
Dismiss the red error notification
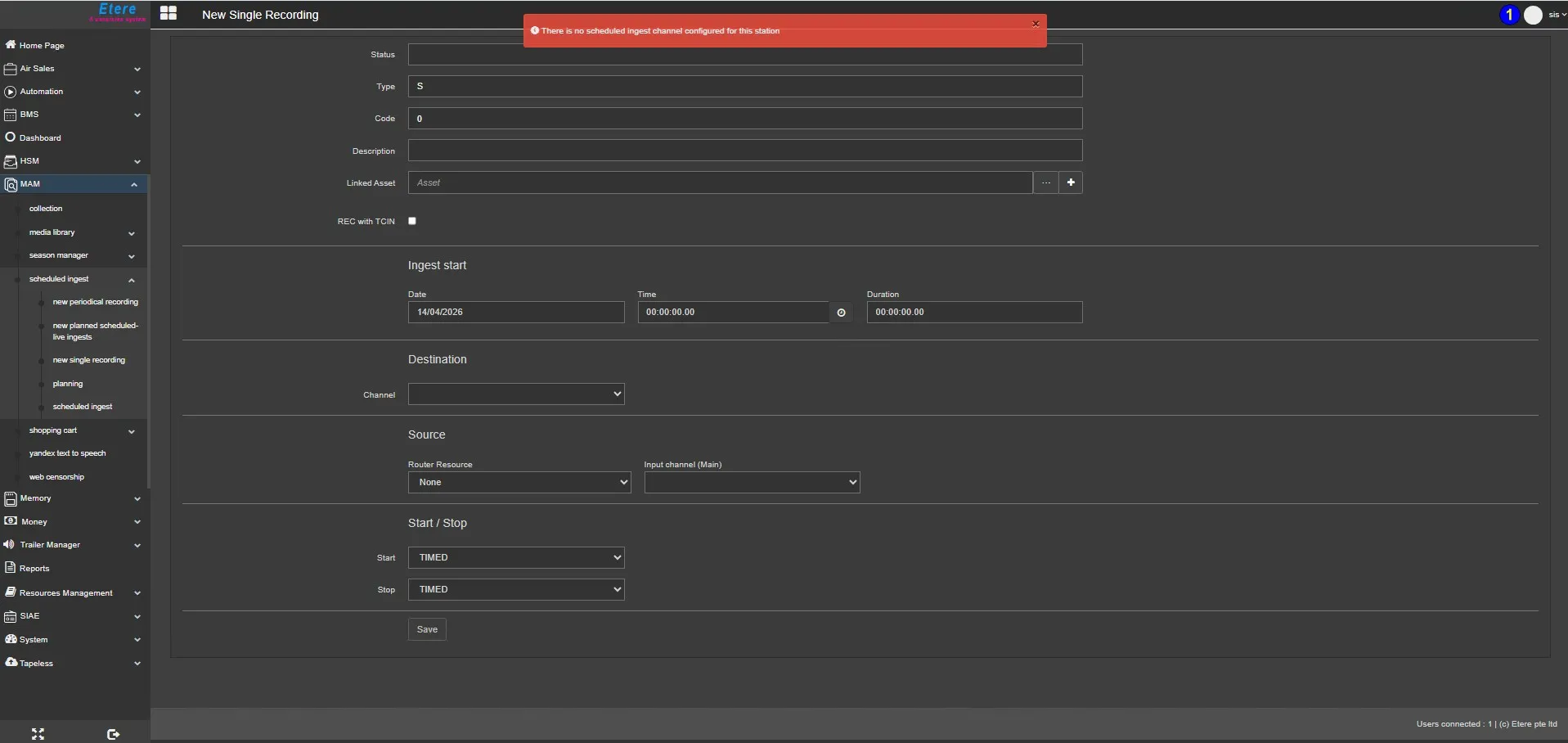tap(1036, 24)
